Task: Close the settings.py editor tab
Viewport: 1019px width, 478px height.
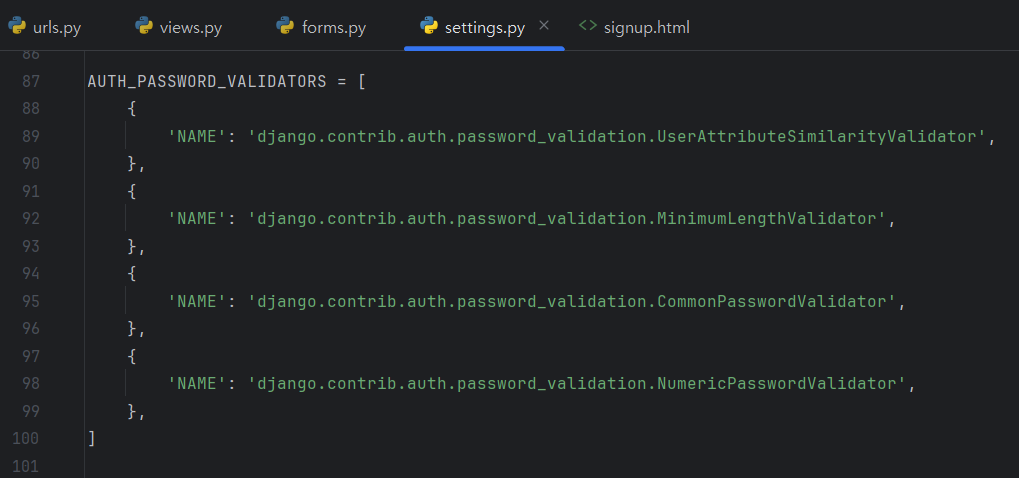Action: pos(544,26)
